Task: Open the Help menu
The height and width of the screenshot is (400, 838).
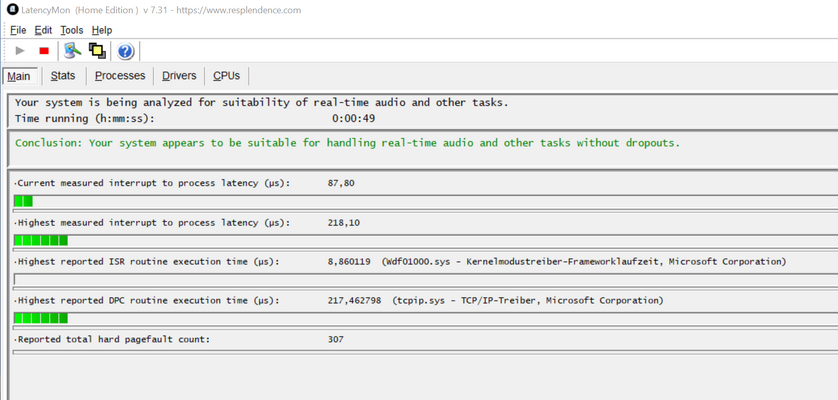Action: tap(102, 30)
